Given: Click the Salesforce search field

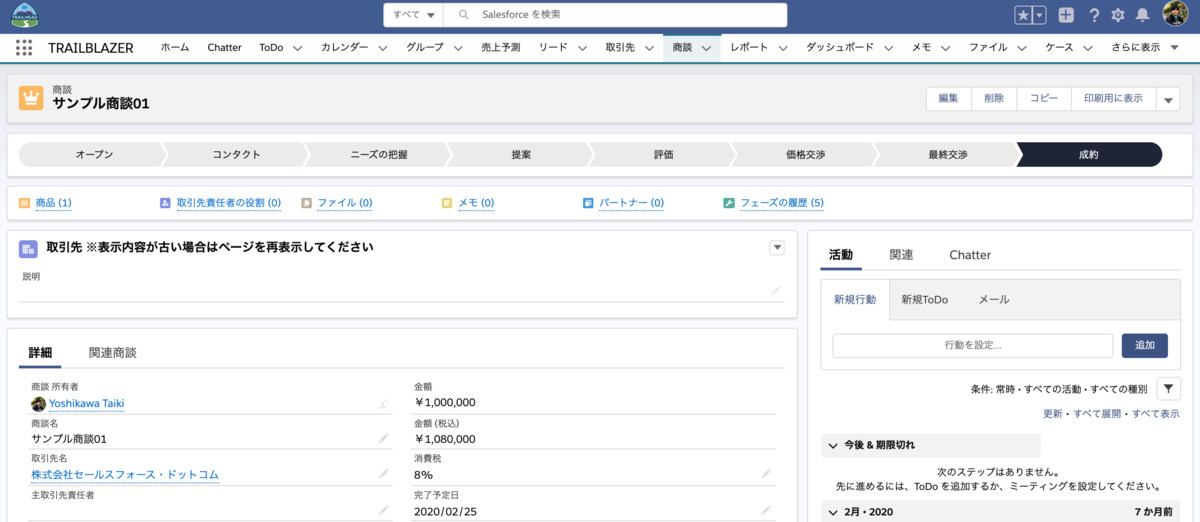Looking at the screenshot, I should [615, 15].
